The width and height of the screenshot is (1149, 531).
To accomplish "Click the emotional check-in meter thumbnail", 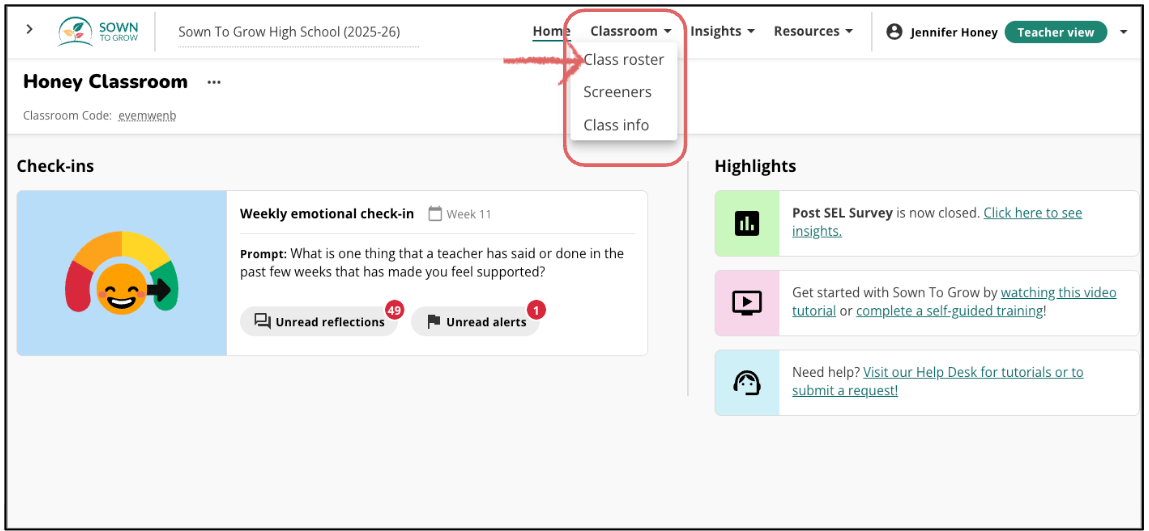I will coord(122,273).
